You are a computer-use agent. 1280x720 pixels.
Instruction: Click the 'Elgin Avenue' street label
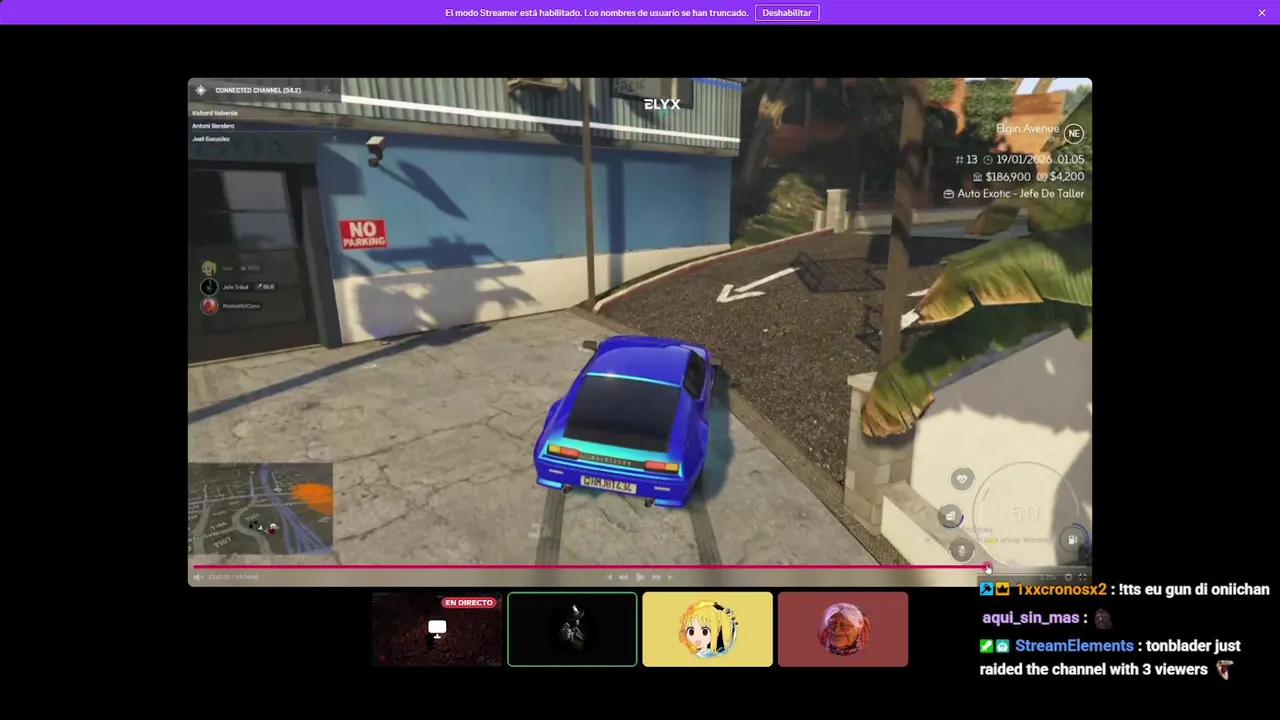[x=1027, y=129]
